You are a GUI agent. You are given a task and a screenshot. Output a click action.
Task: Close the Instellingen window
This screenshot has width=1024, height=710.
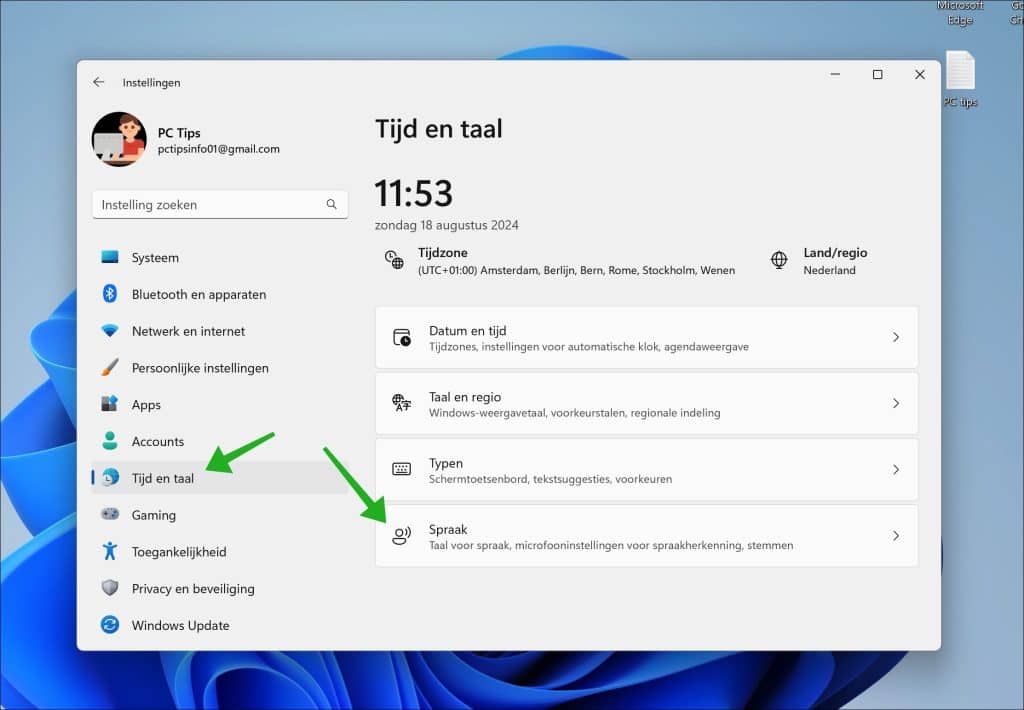click(x=920, y=74)
